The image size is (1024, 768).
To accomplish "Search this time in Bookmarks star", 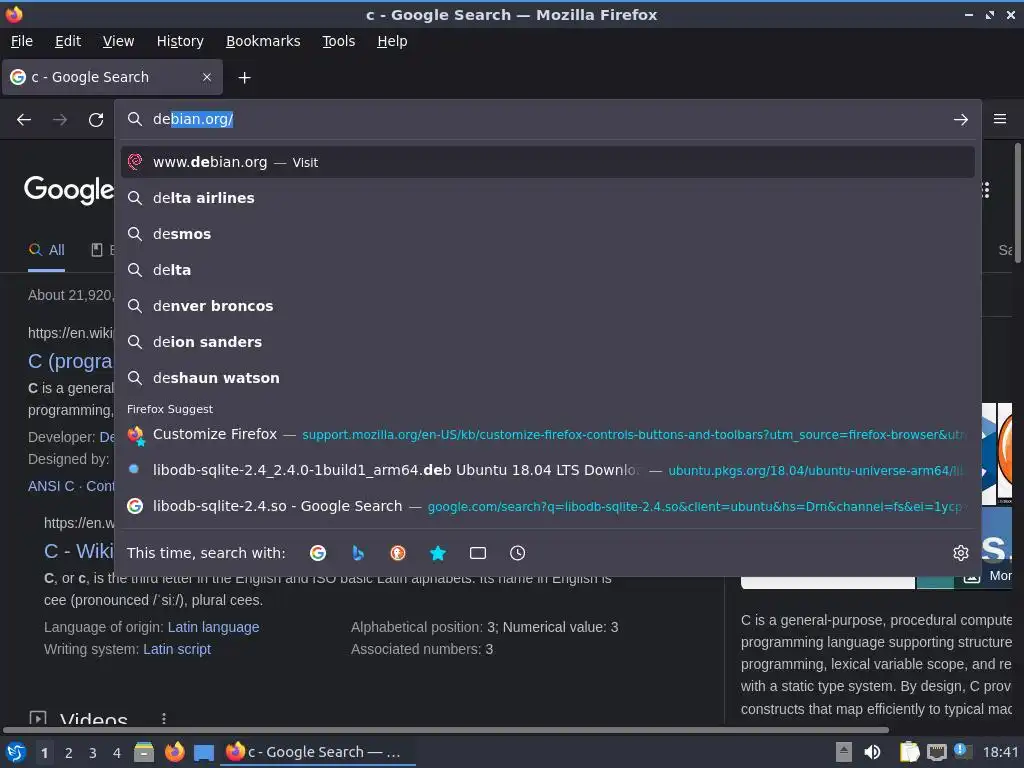I will (x=438, y=553).
